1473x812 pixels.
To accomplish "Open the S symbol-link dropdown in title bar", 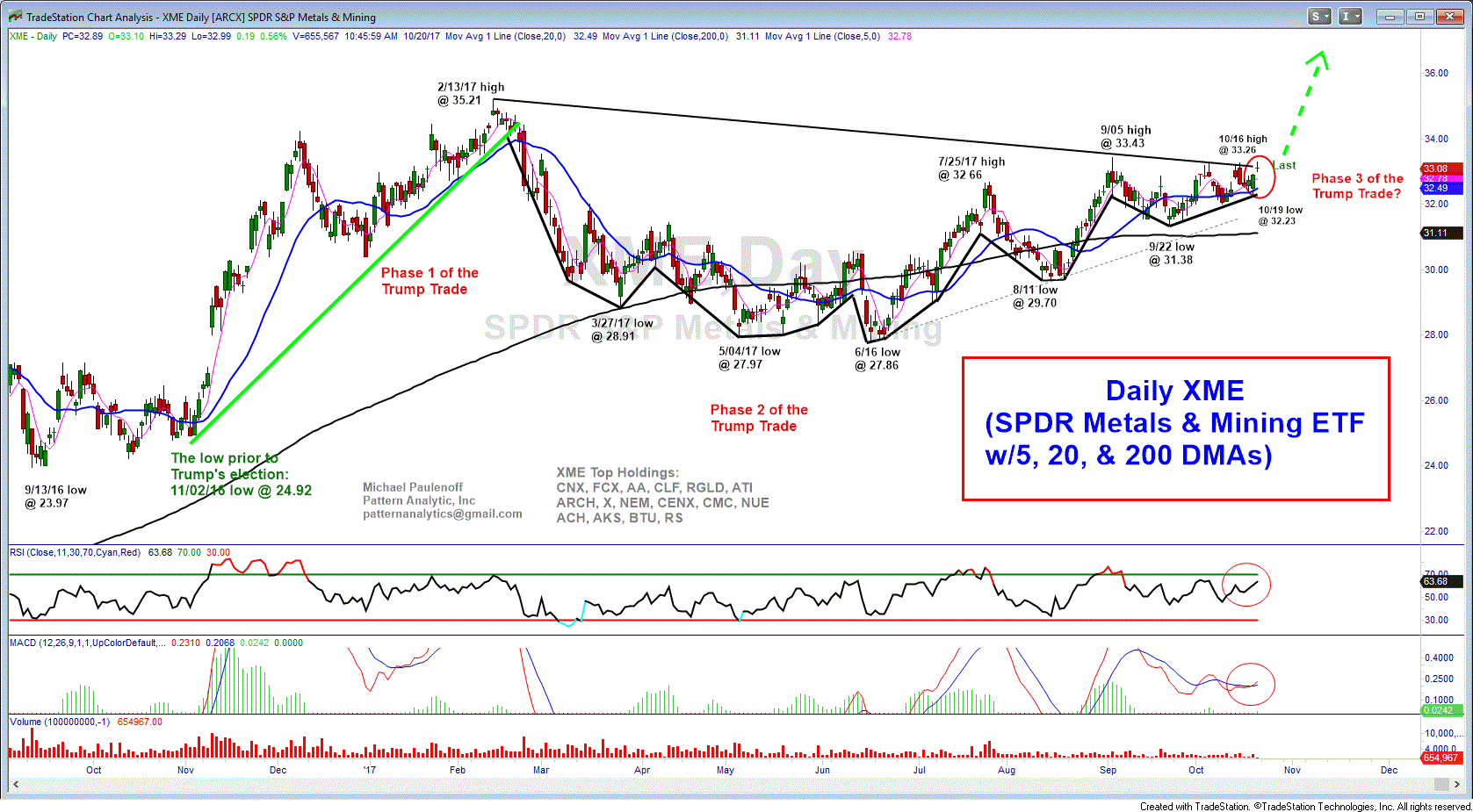I will 1321,16.
